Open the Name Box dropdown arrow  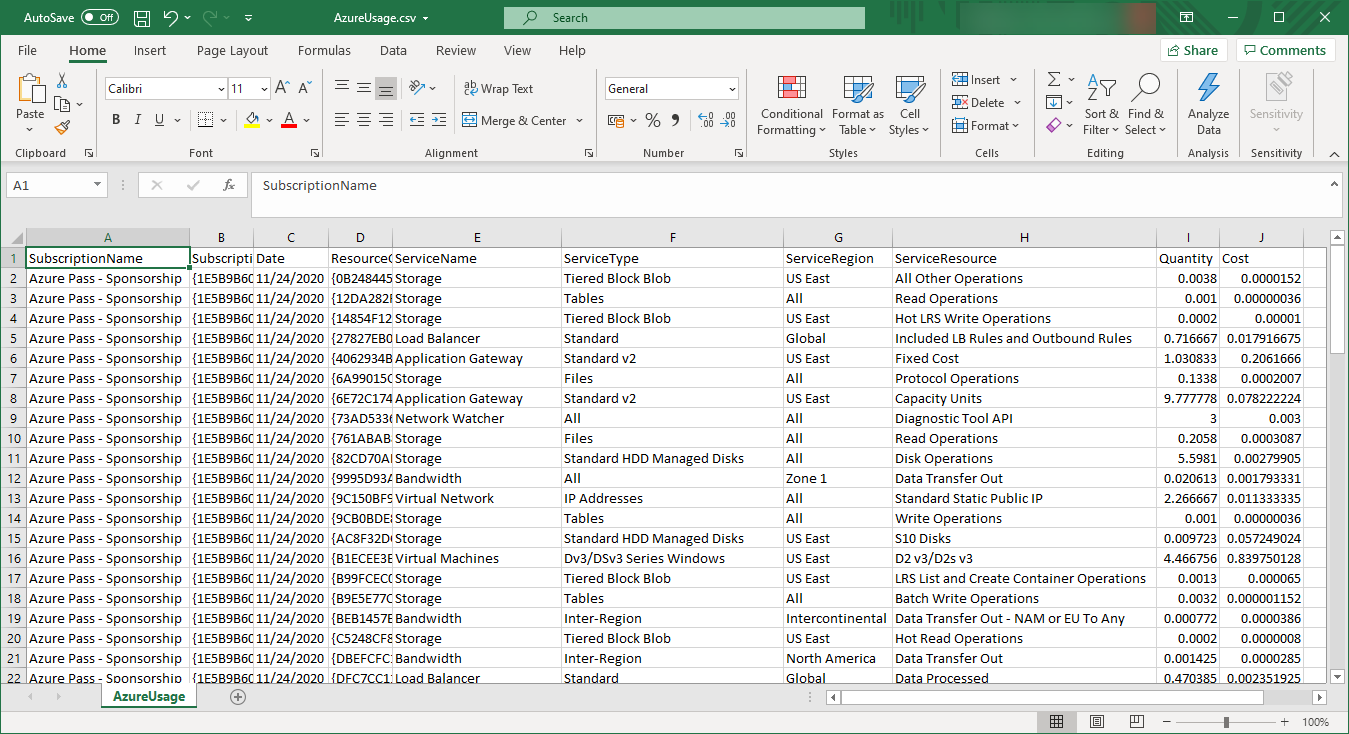pyautogui.click(x=97, y=185)
